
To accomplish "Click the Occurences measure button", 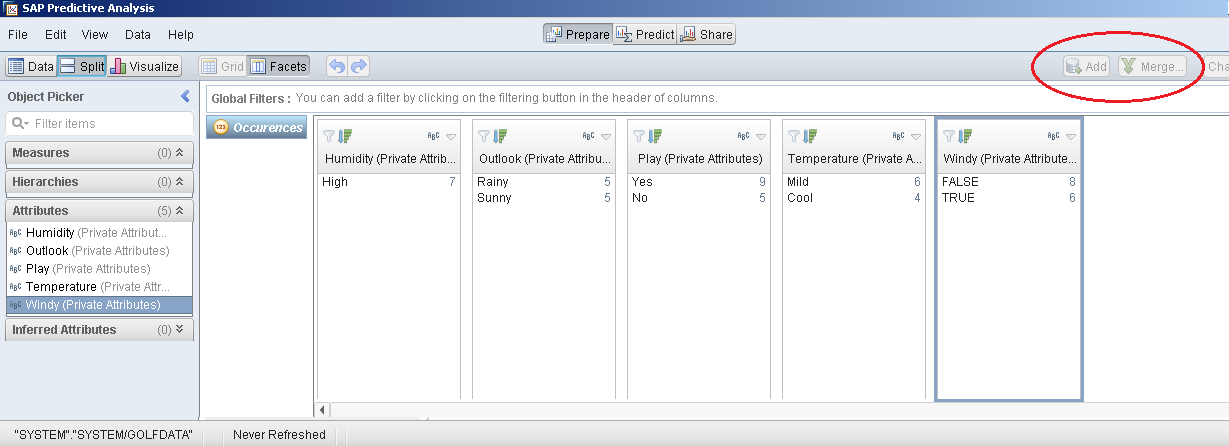I will (256, 128).
